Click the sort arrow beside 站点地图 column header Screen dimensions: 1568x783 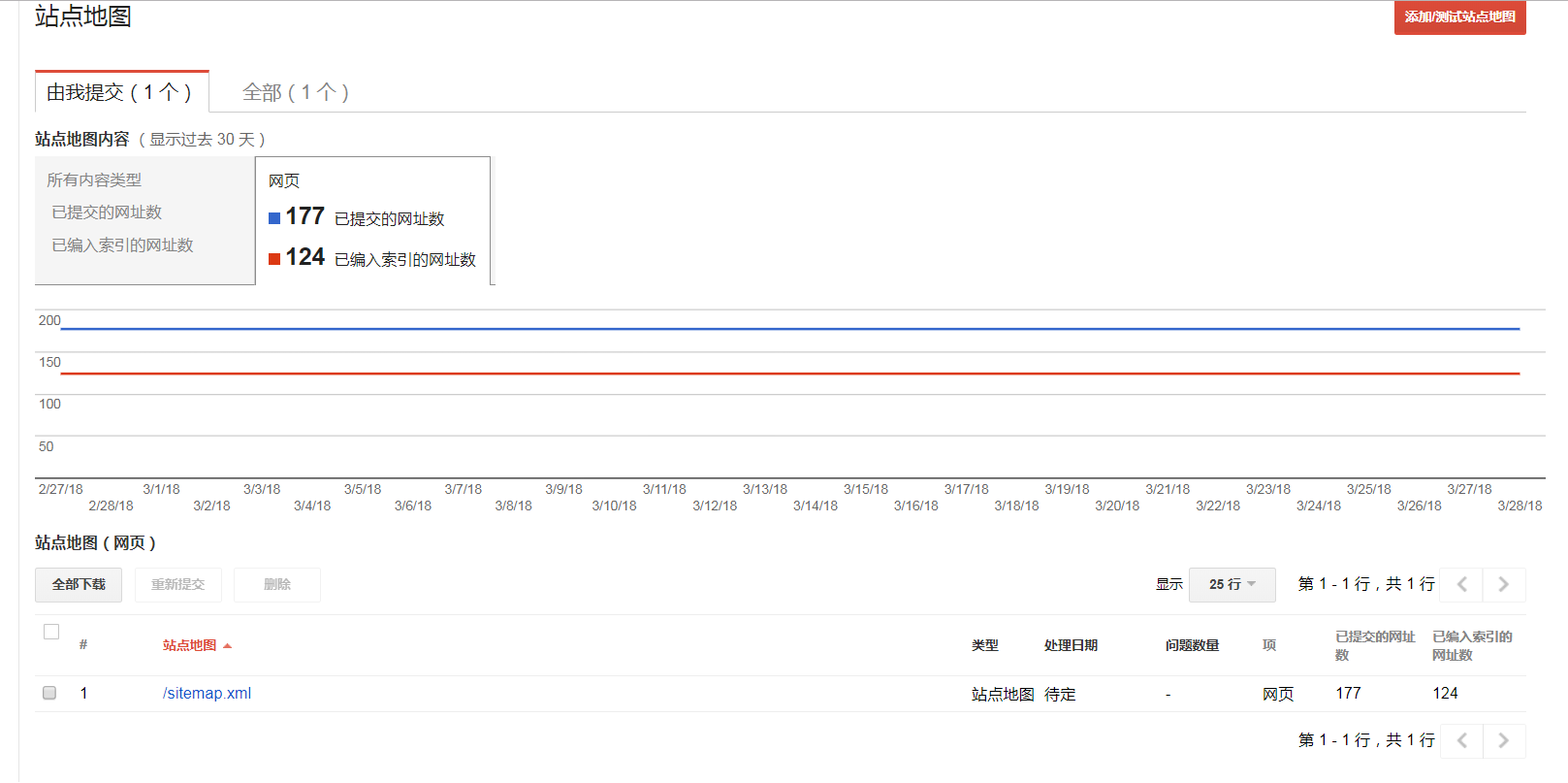pos(228,646)
